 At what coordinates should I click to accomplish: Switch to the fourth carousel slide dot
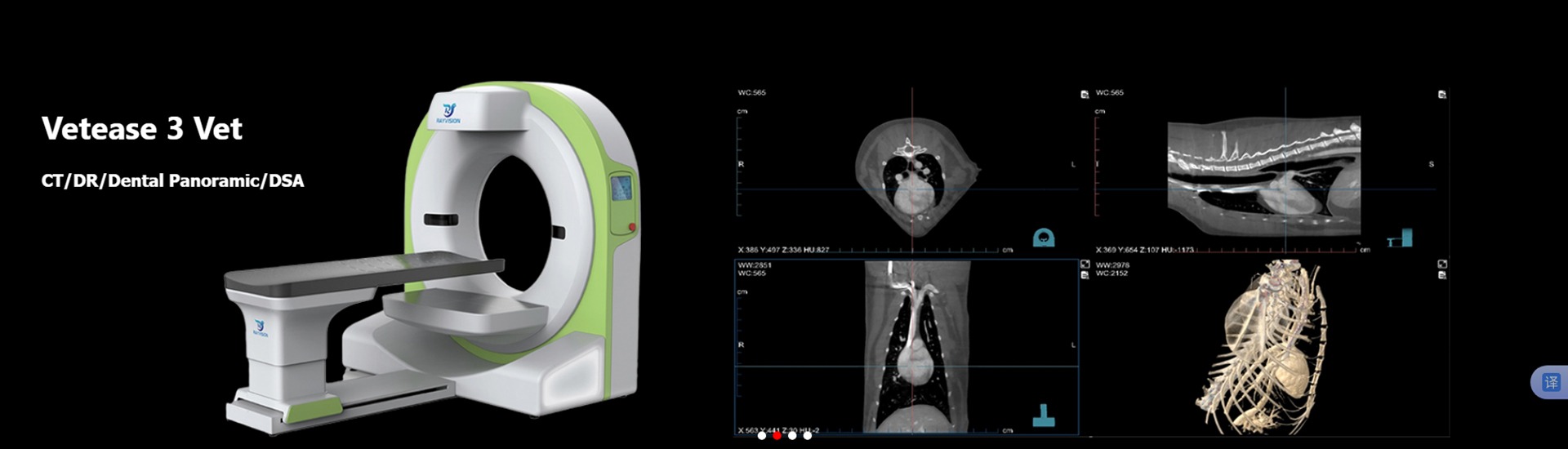pyautogui.click(x=808, y=436)
